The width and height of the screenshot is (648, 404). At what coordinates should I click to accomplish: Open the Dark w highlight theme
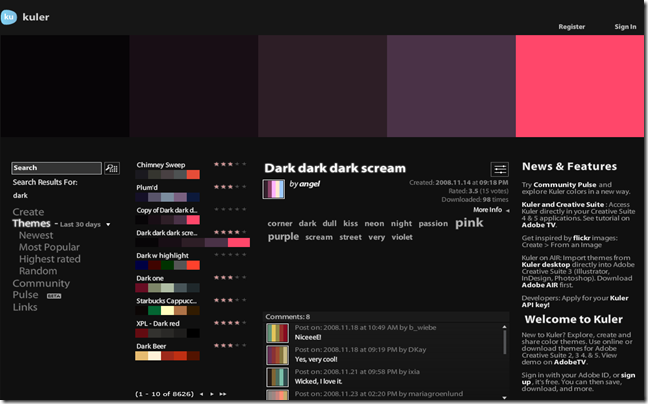[162, 256]
